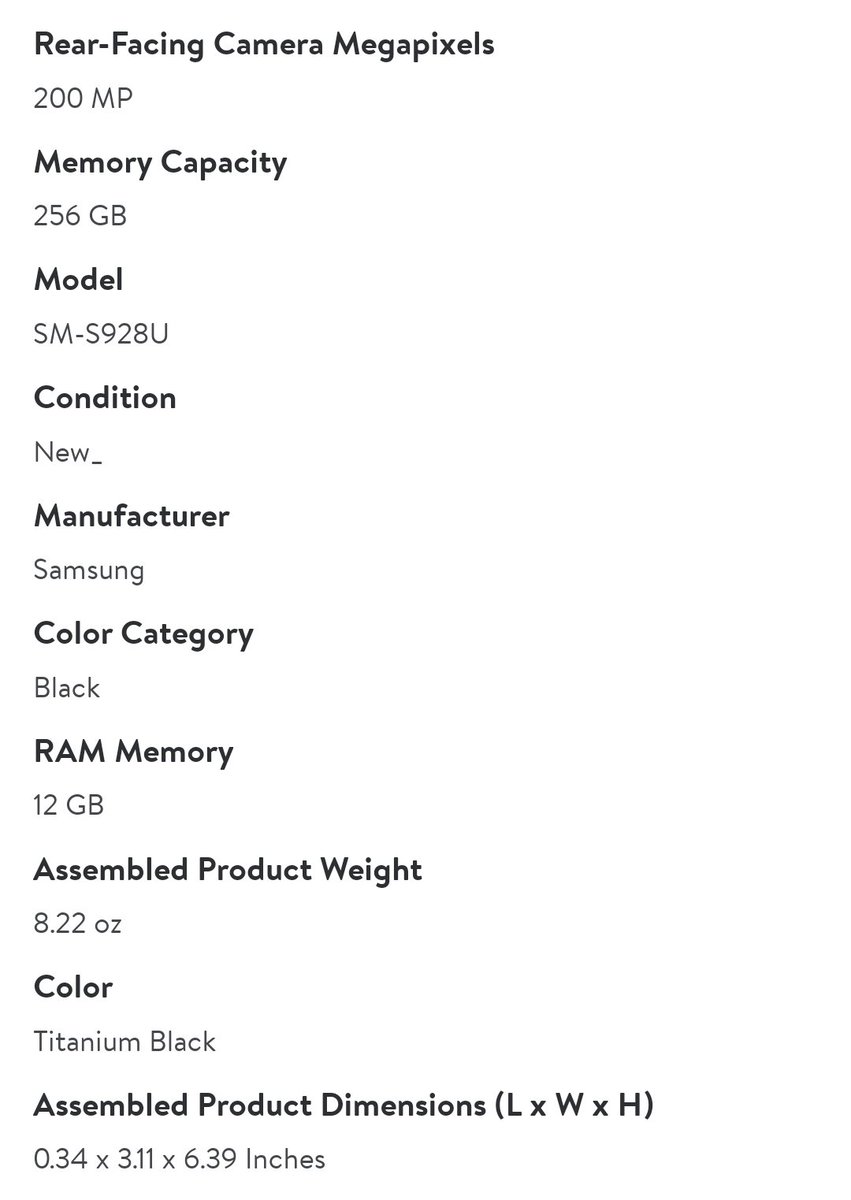Click the Condition heading
Viewport: 851px width, 1200px height.
coord(105,398)
